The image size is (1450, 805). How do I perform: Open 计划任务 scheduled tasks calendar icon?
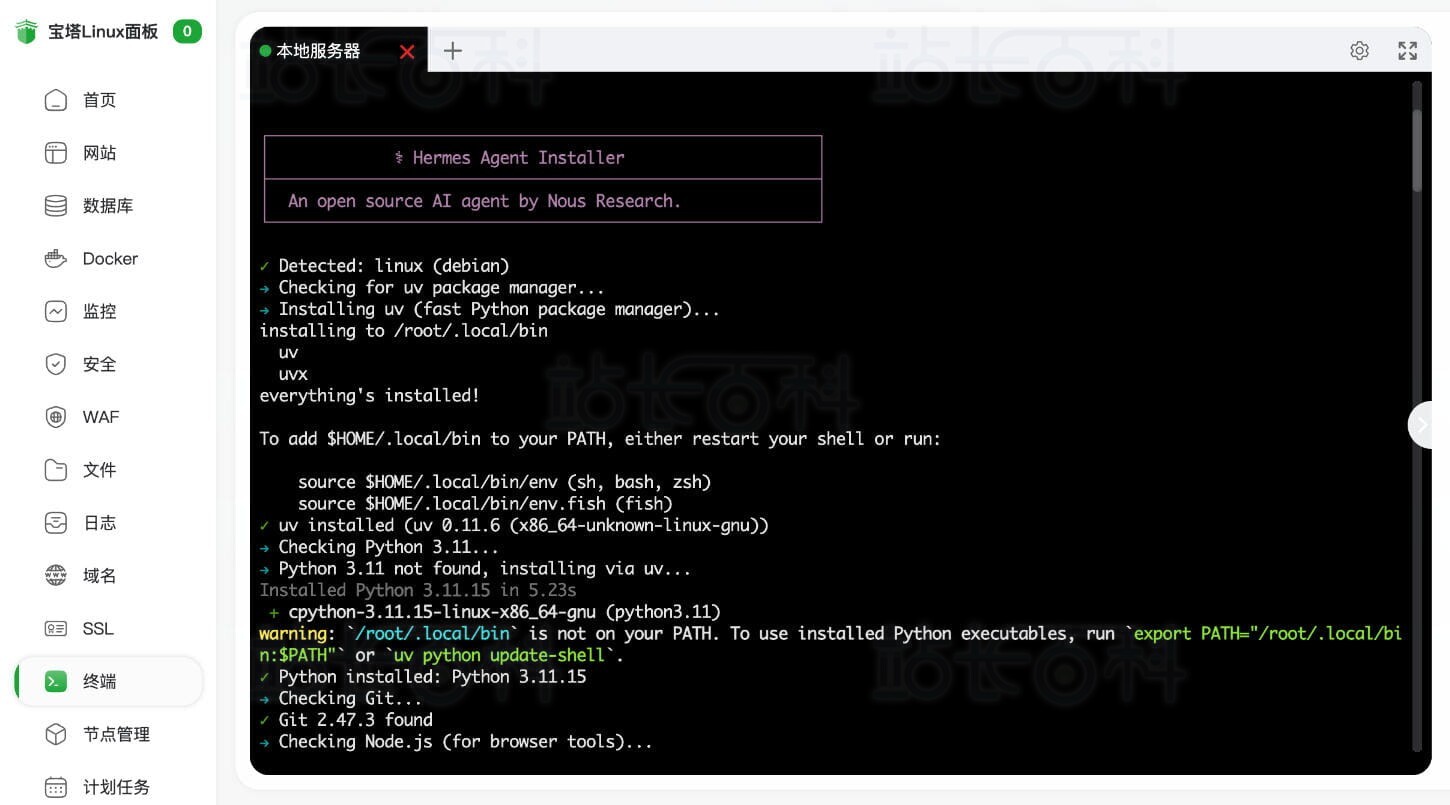[56, 787]
